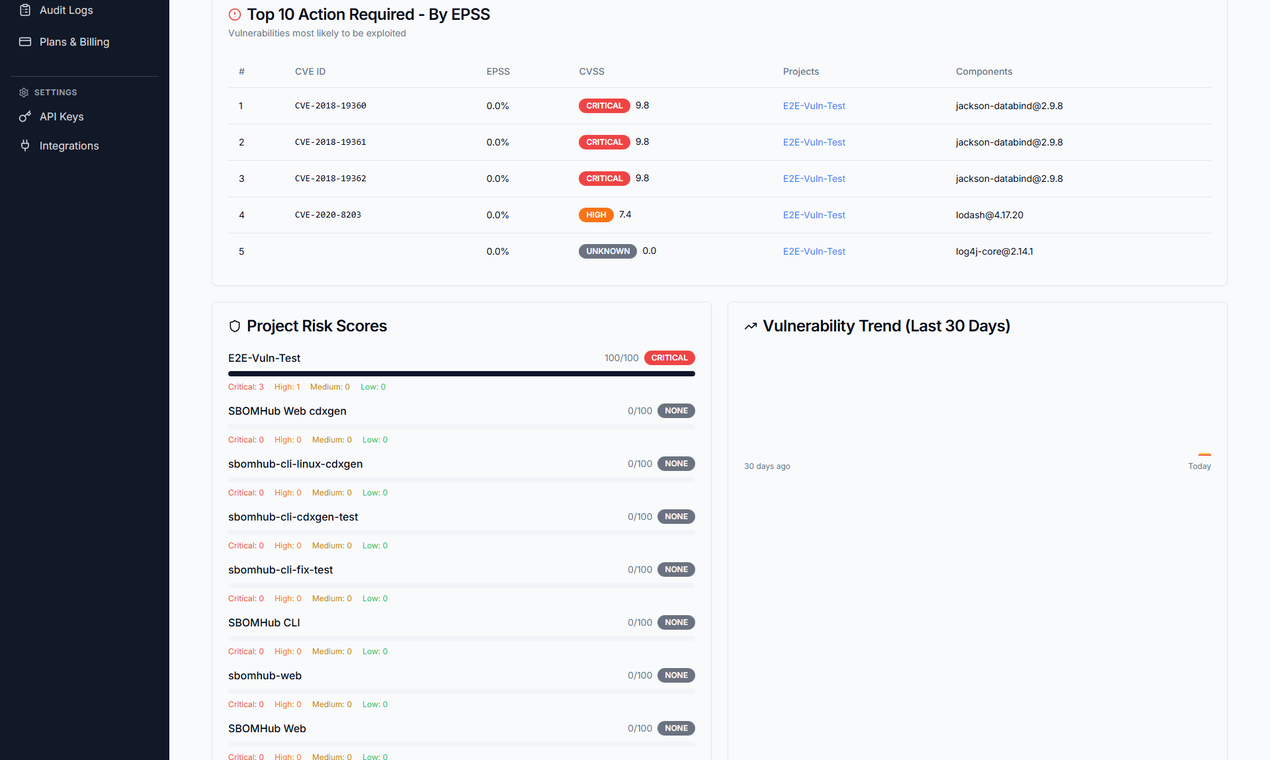Image resolution: width=1270 pixels, height=760 pixels.
Task: Select sbomhub-cli-fix-test project
Action: (280, 570)
